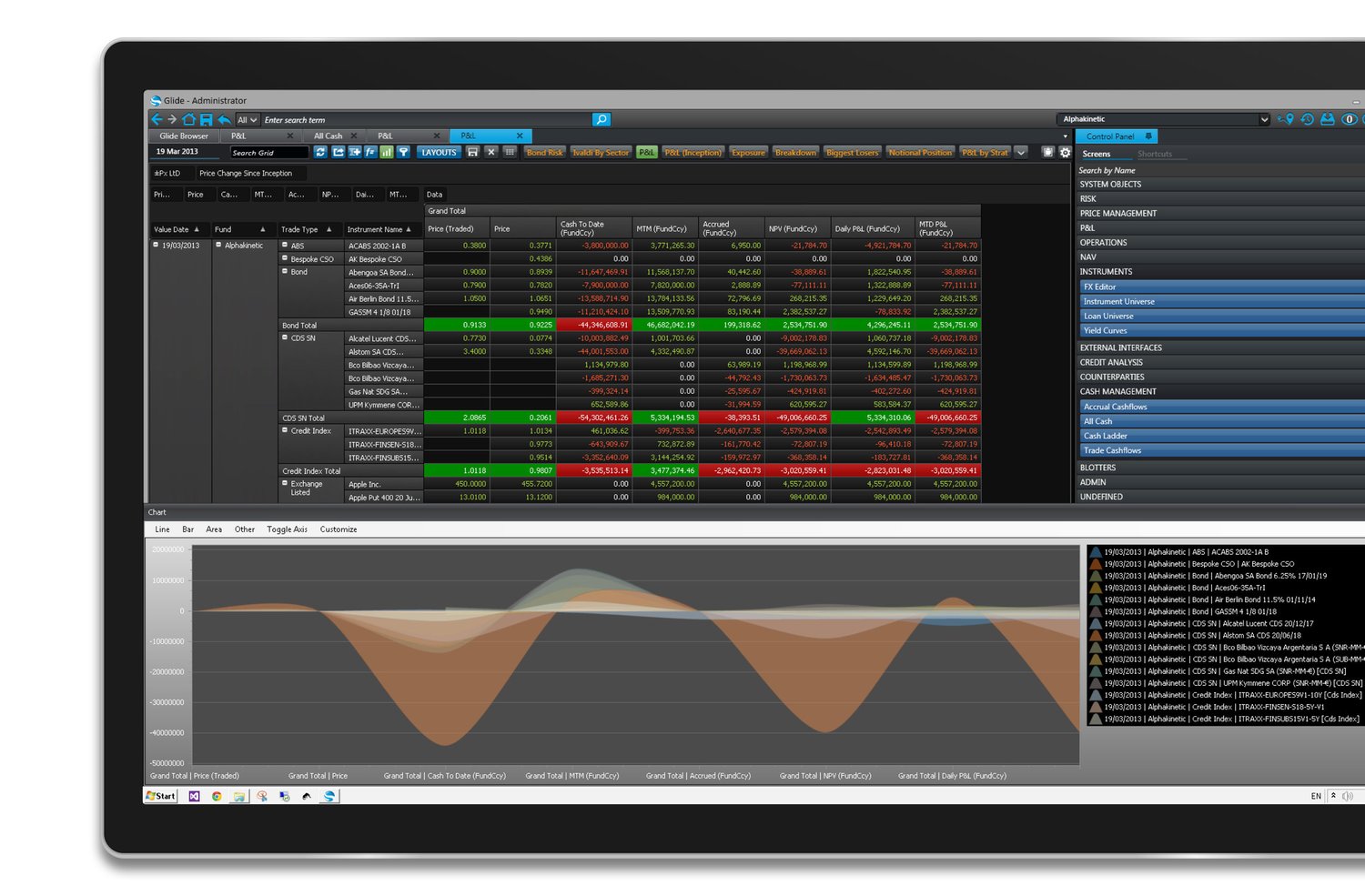
Task: Switch to the Glide Browser tab
Action: [x=184, y=136]
